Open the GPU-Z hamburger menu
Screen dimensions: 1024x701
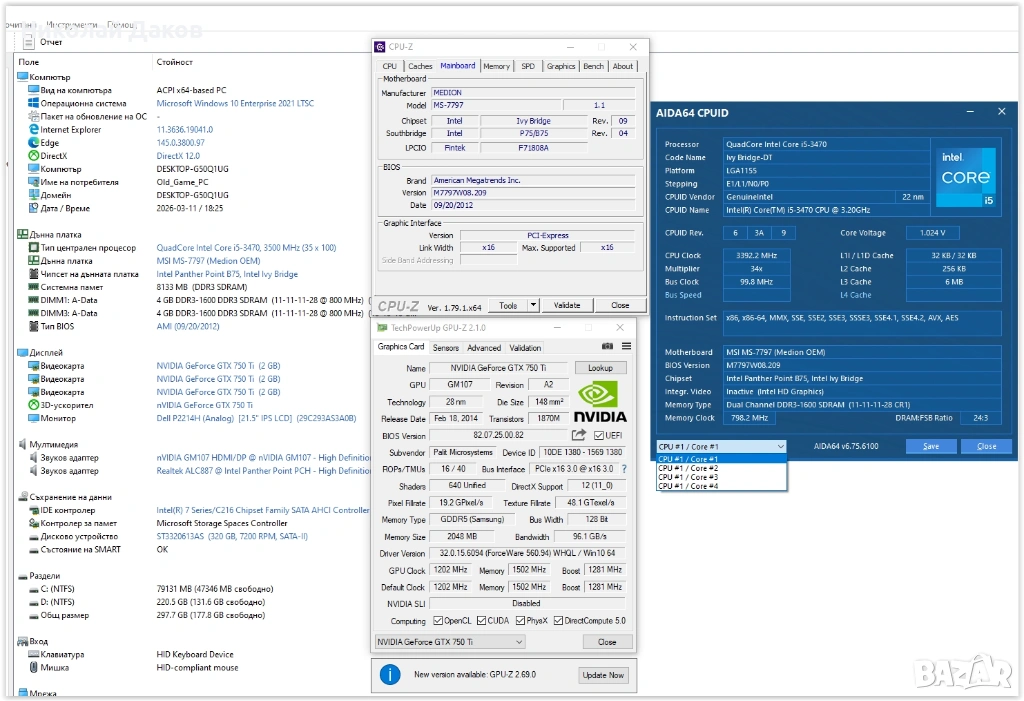click(624, 347)
